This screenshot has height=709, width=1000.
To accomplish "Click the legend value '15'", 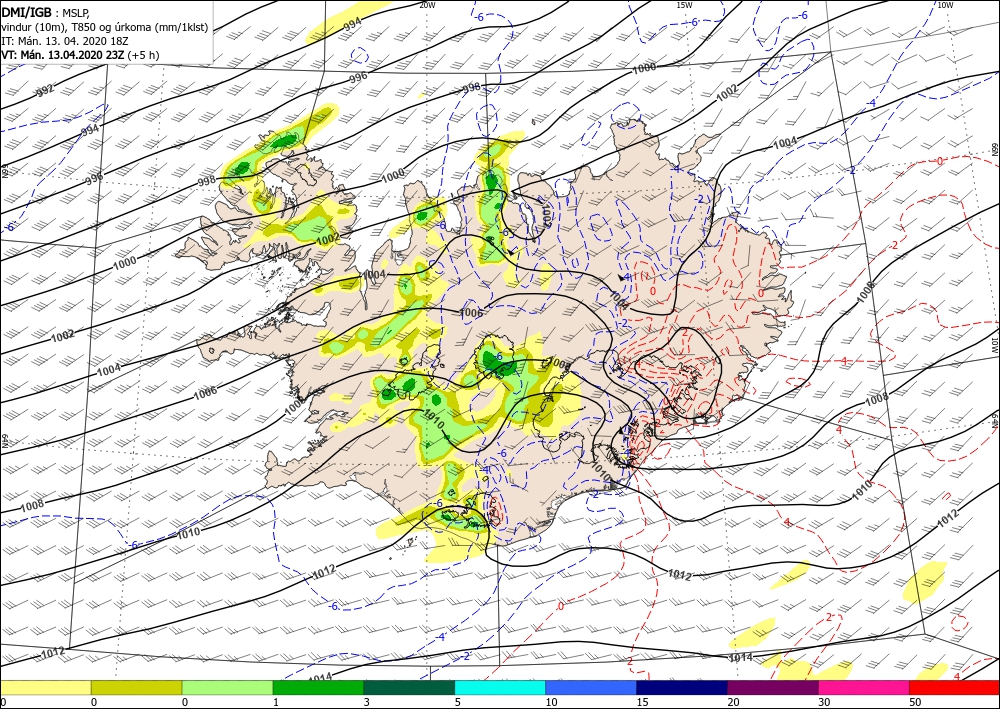I will (642, 702).
